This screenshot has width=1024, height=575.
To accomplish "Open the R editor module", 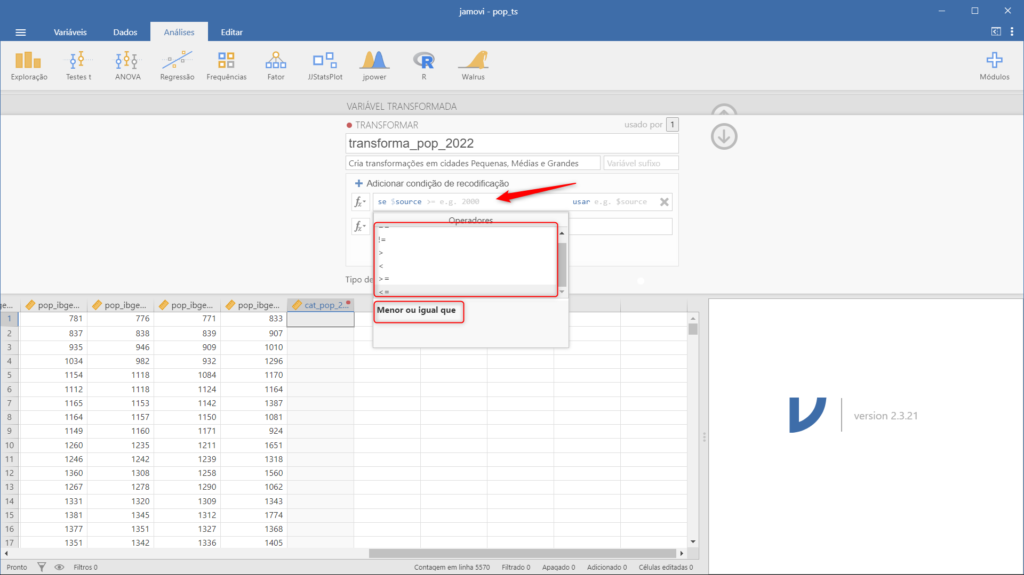I will click(x=424, y=66).
